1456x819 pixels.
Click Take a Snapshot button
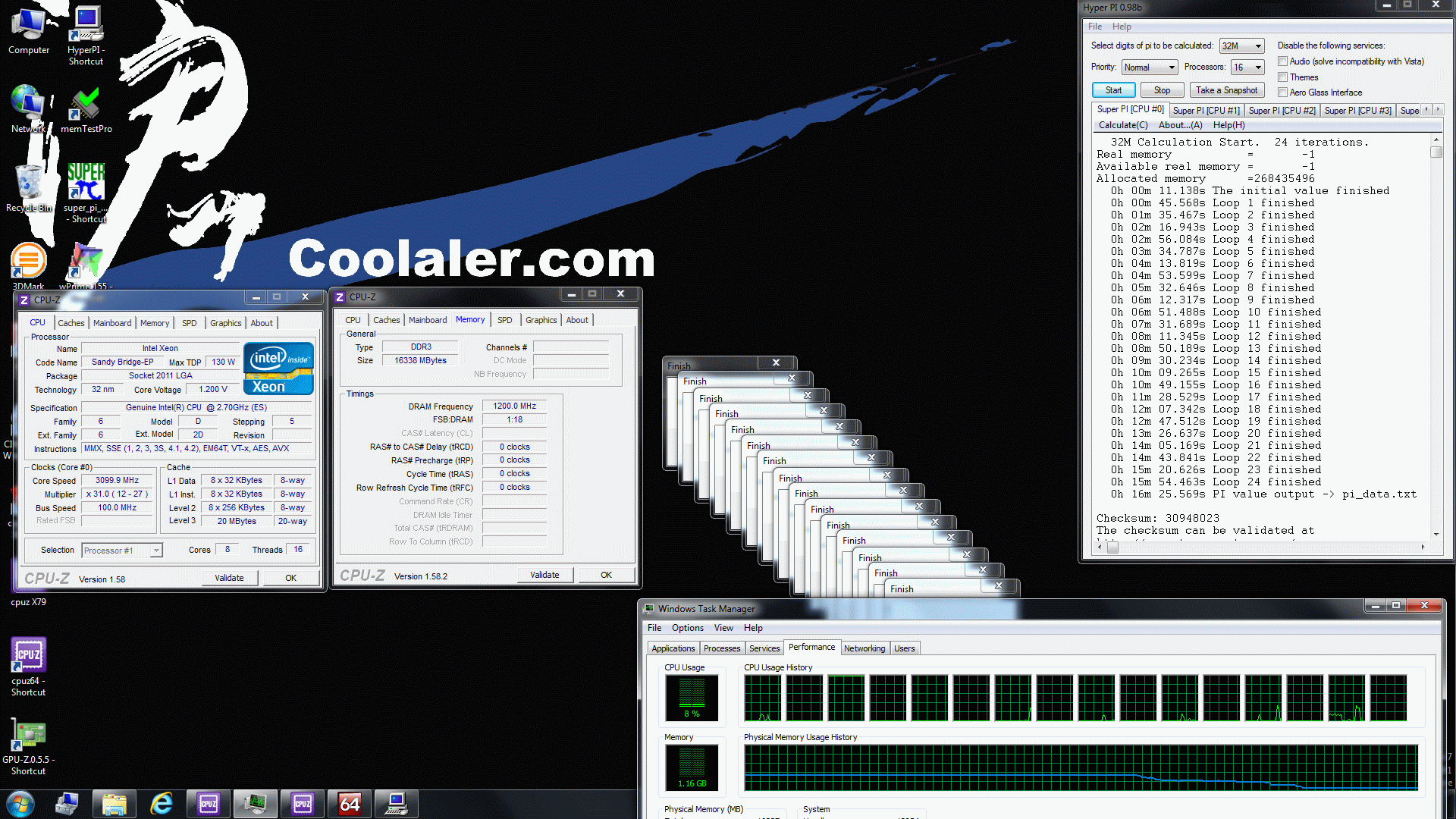1226,90
